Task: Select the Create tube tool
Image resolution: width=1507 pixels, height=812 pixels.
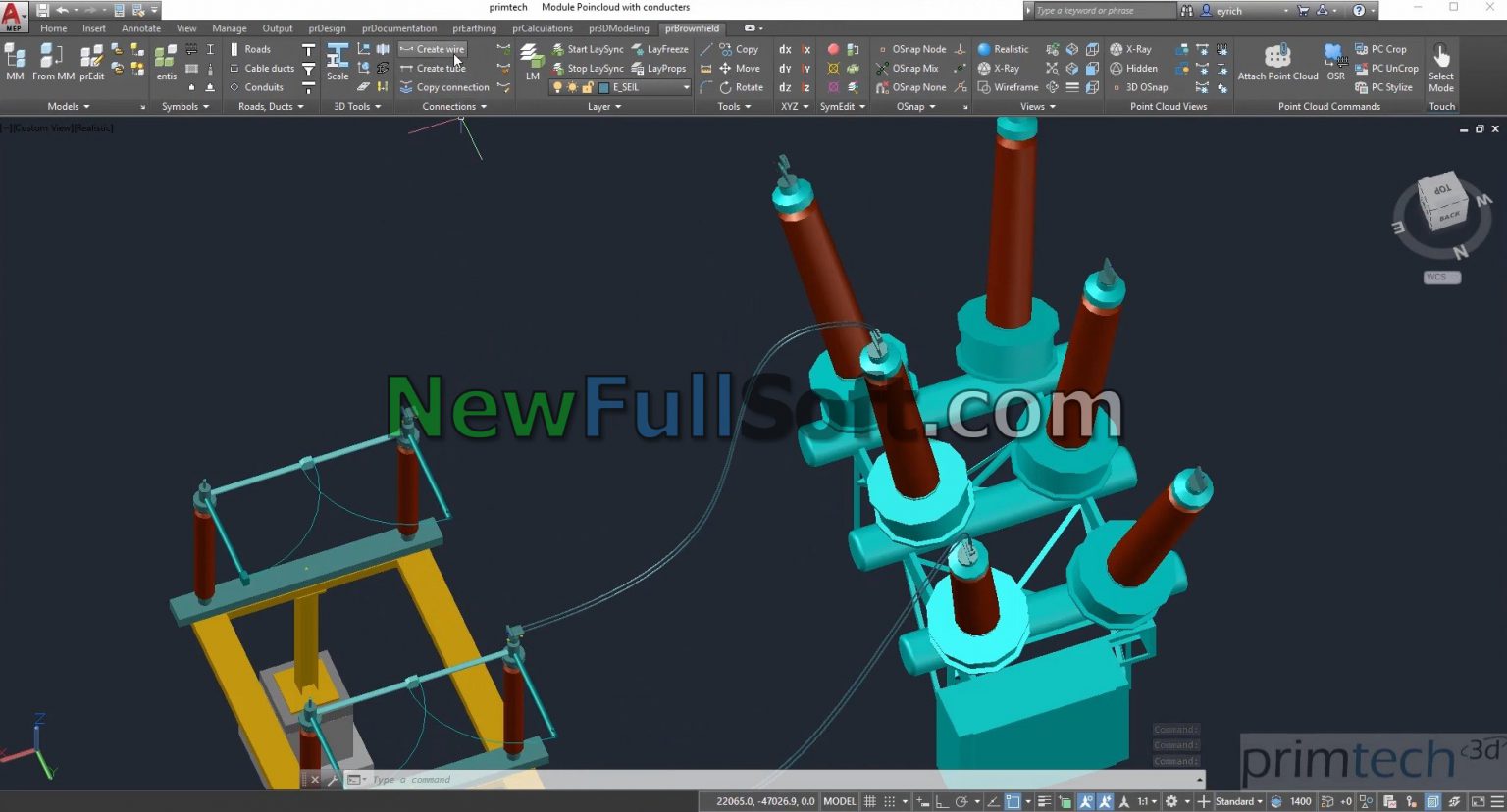Action: click(x=438, y=68)
